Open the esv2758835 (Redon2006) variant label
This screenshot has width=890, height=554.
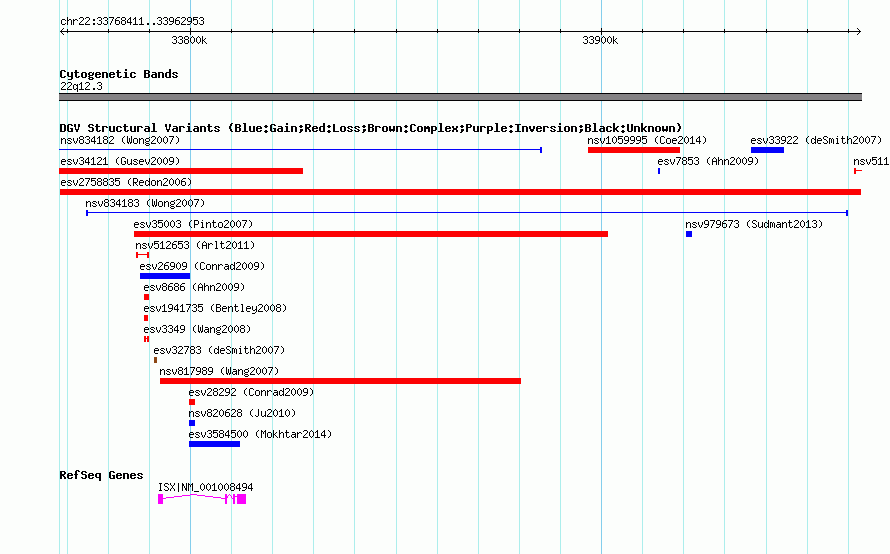pos(126,182)
